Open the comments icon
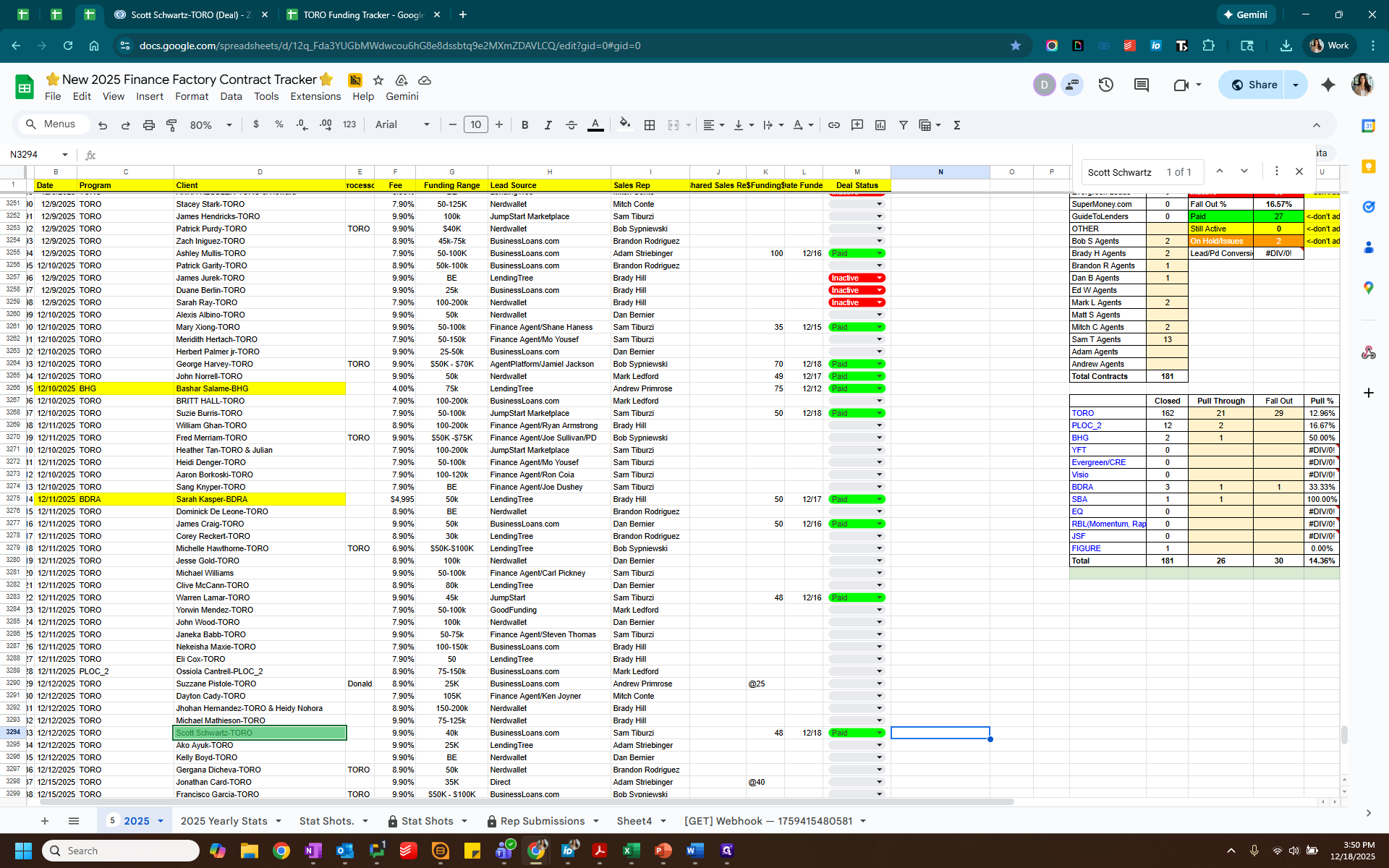 pos(1142,85)
